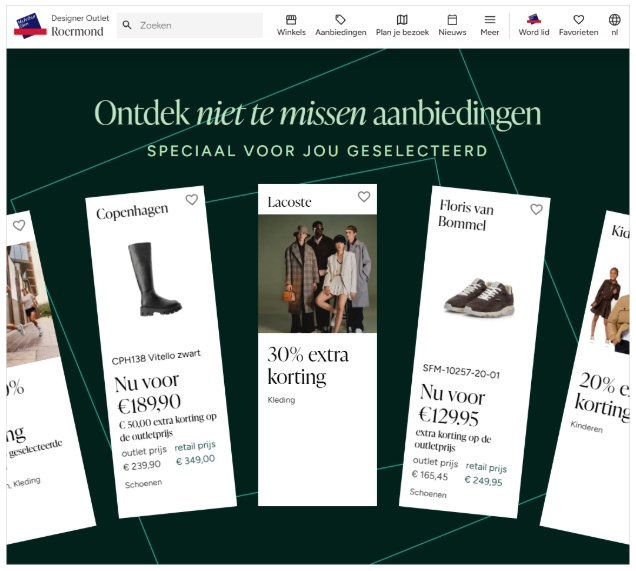Click Schoenen category on Copenhagen card
This screenshot has height=571, width=636.
pyautogui.click(x=143, y=484)
